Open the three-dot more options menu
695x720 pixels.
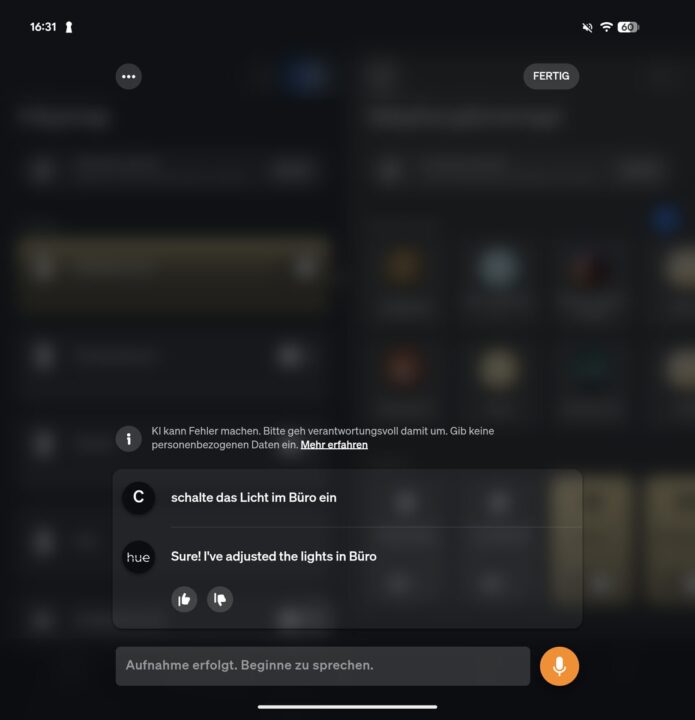(x=129, y=76)
